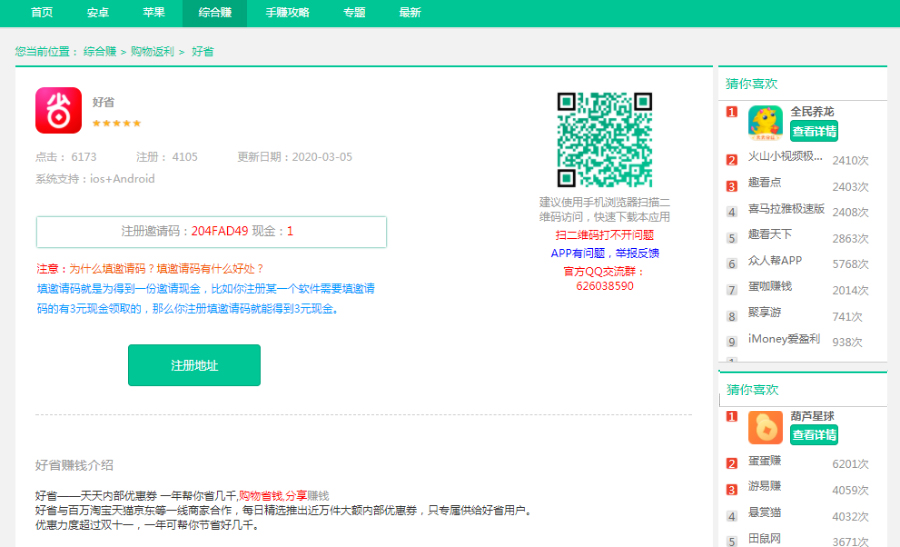Image resolution: width=900 pixels, height=547 pixels.
Task: Click rank badge 2 beside 蛋蛋赚
Action: click(731, 464)
